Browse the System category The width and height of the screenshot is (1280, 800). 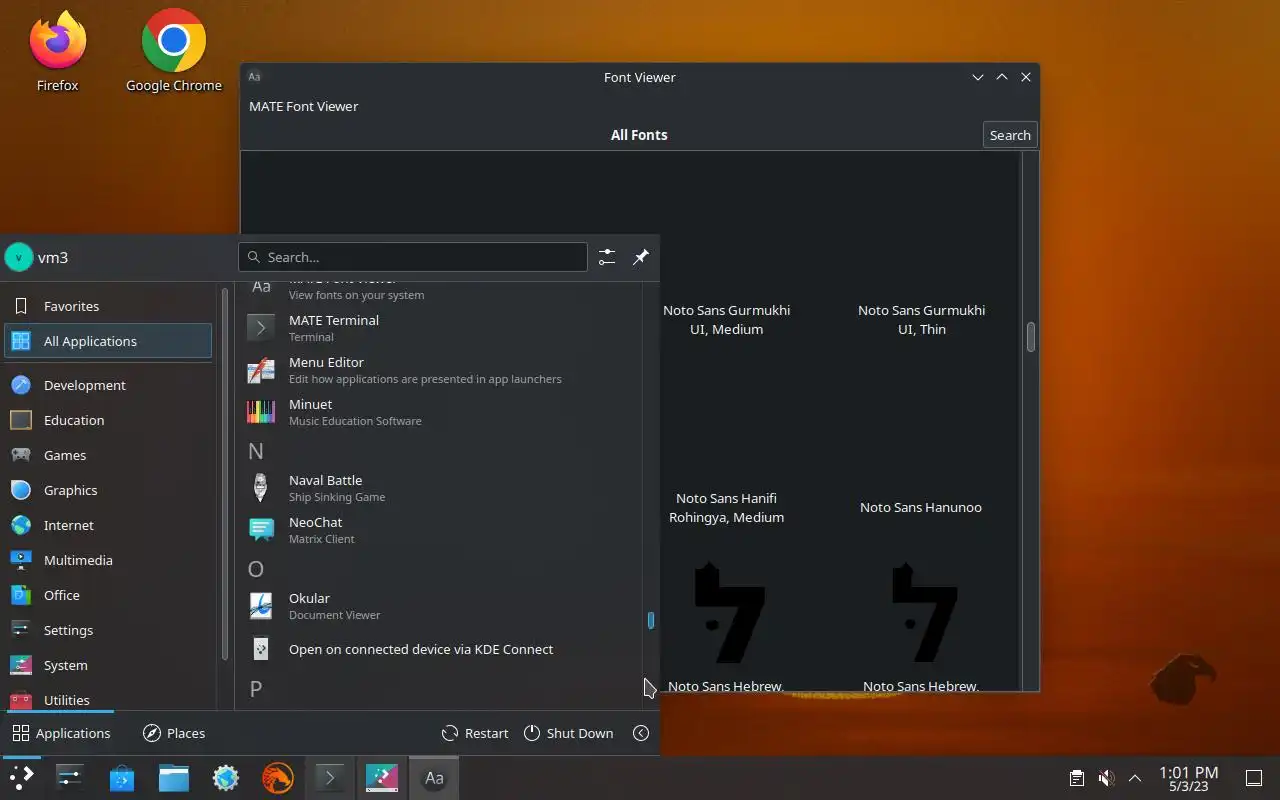pyautogui.click(x=108, y=665)
